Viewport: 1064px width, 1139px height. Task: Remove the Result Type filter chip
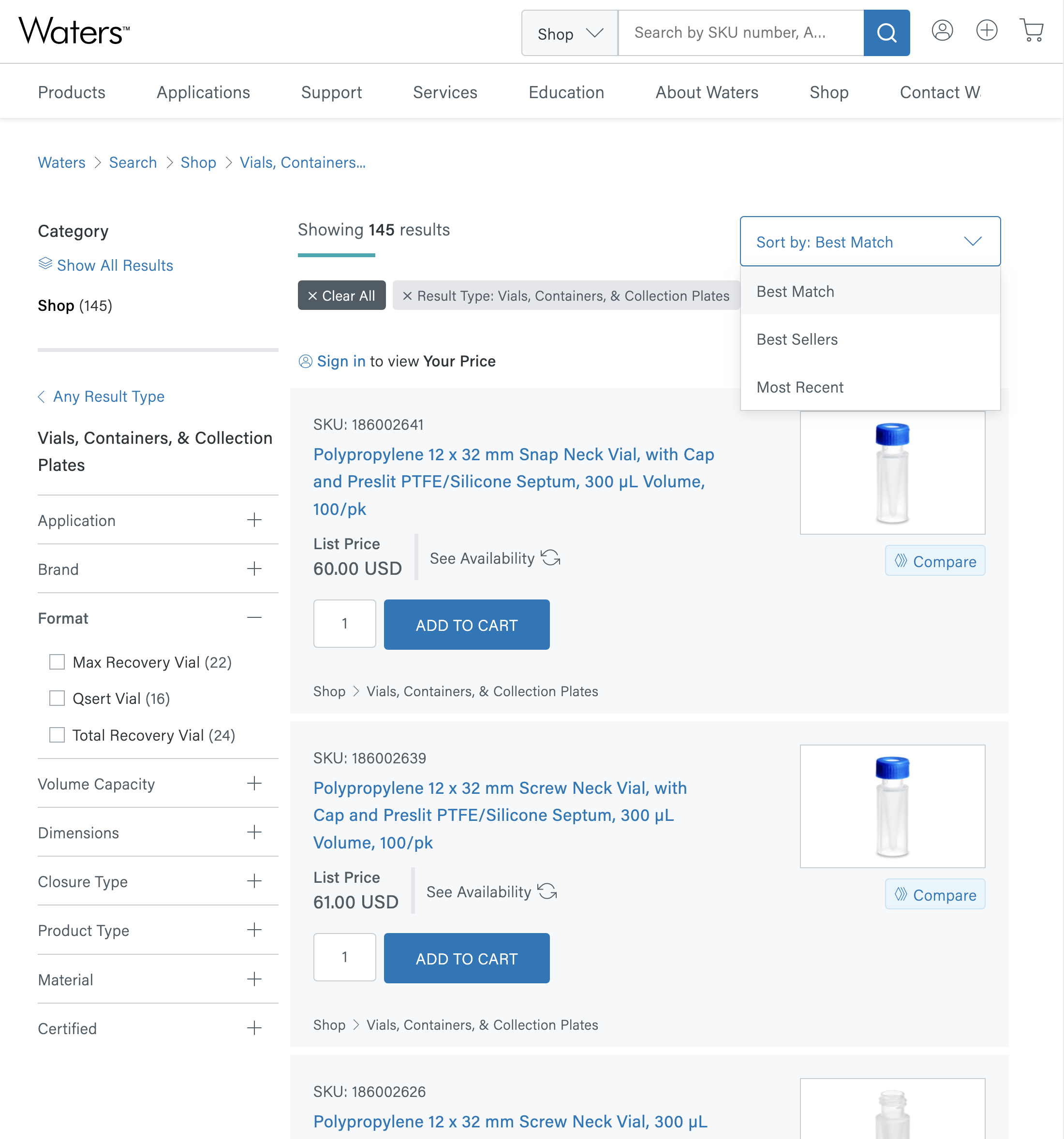click(x=408, y=296)
